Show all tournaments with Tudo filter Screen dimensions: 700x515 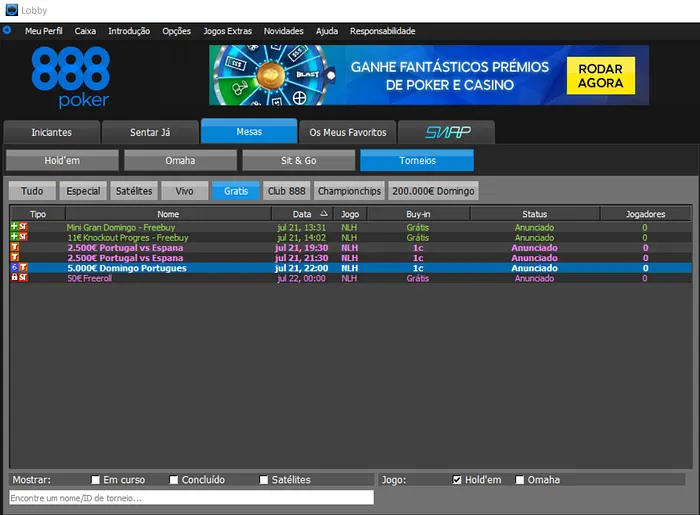click(32, 191)
